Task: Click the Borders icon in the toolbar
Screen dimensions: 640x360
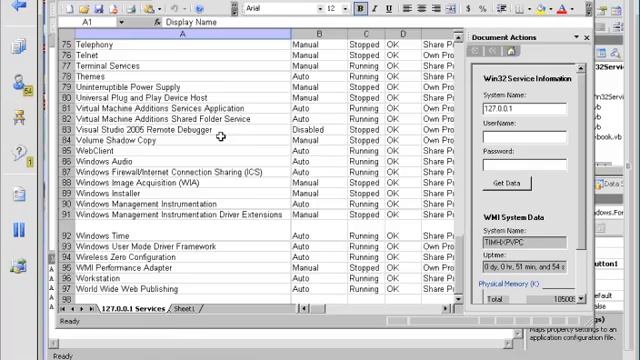Action: click(519, 9)
